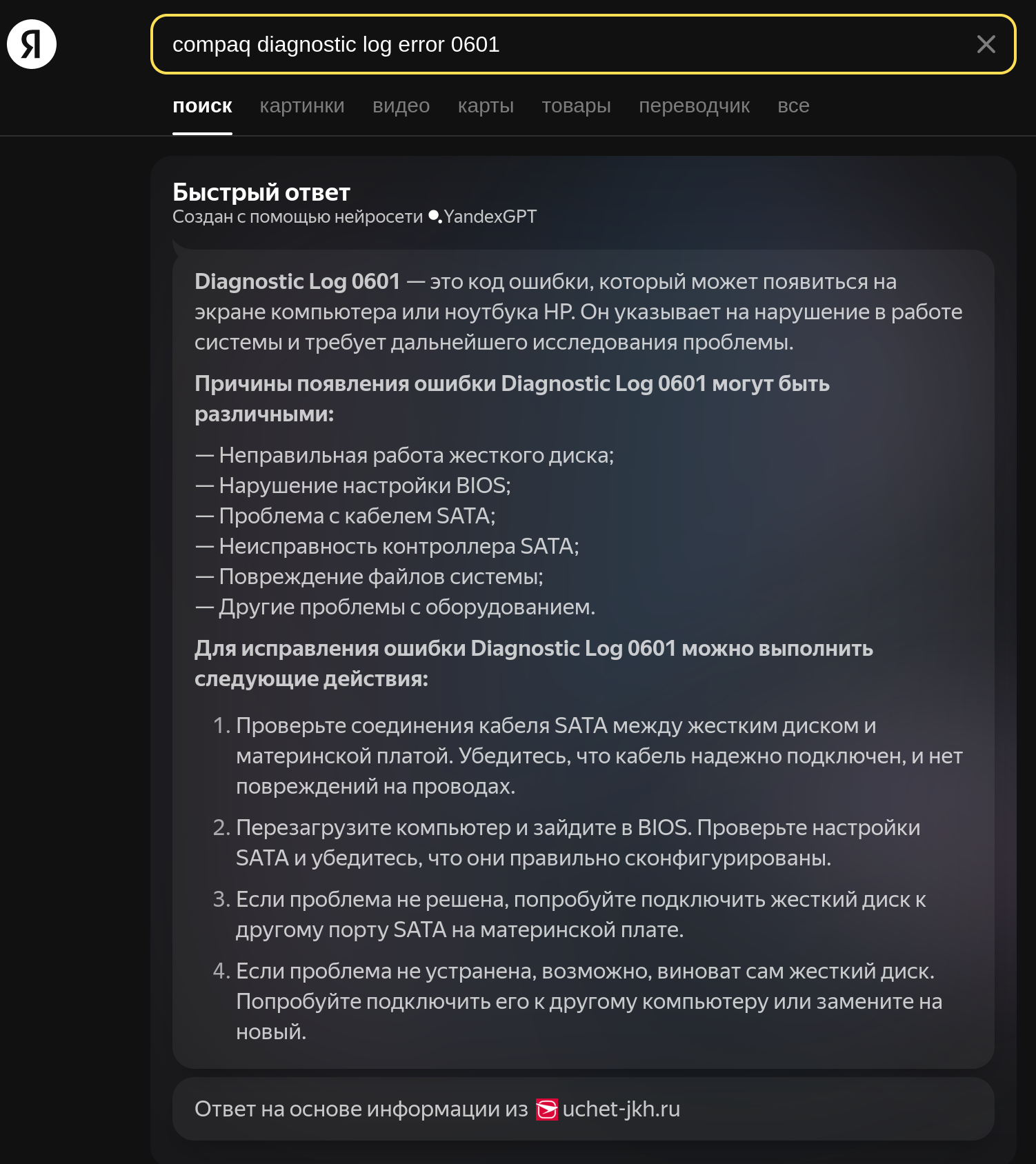Screen dimensions: 1036x1164
Task: Focus the search box with compaq query
Action: coord(583,44)
